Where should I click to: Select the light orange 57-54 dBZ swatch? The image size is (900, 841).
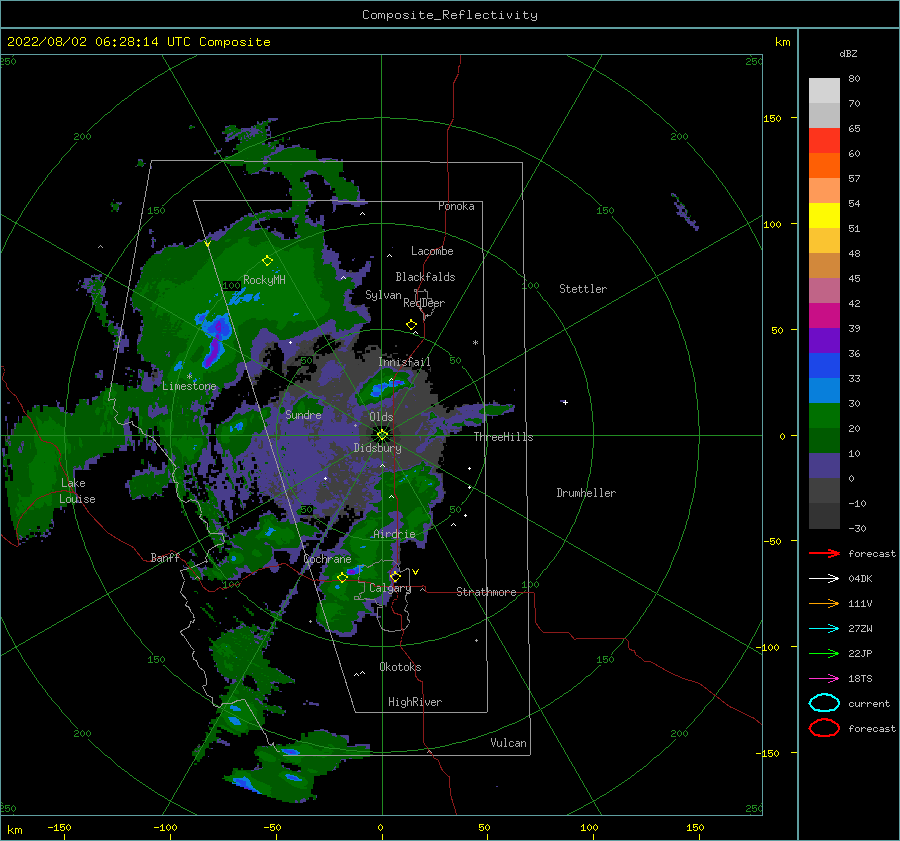click(824, 191)
